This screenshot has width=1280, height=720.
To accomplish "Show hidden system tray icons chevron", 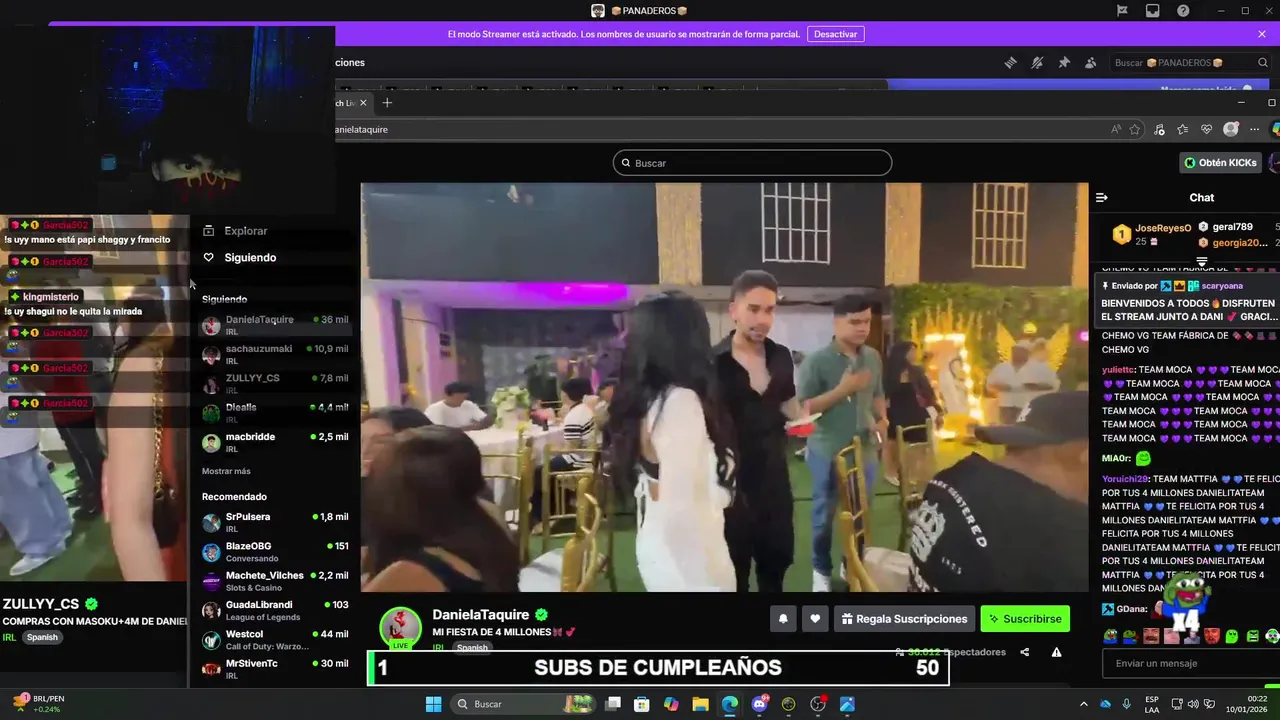I will click(1084, 704).
